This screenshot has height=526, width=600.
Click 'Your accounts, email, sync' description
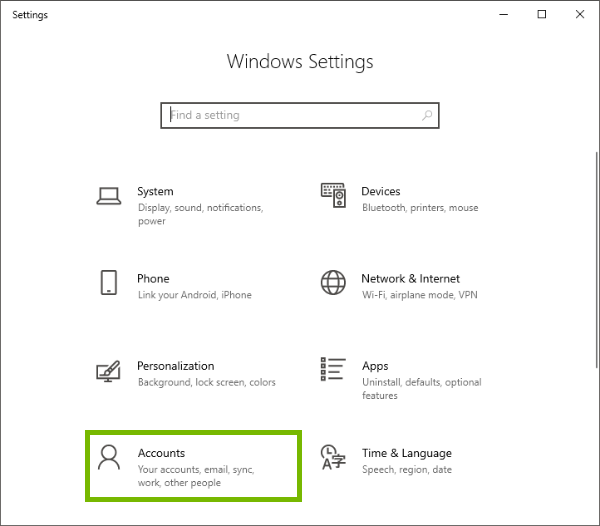(196, 476)
